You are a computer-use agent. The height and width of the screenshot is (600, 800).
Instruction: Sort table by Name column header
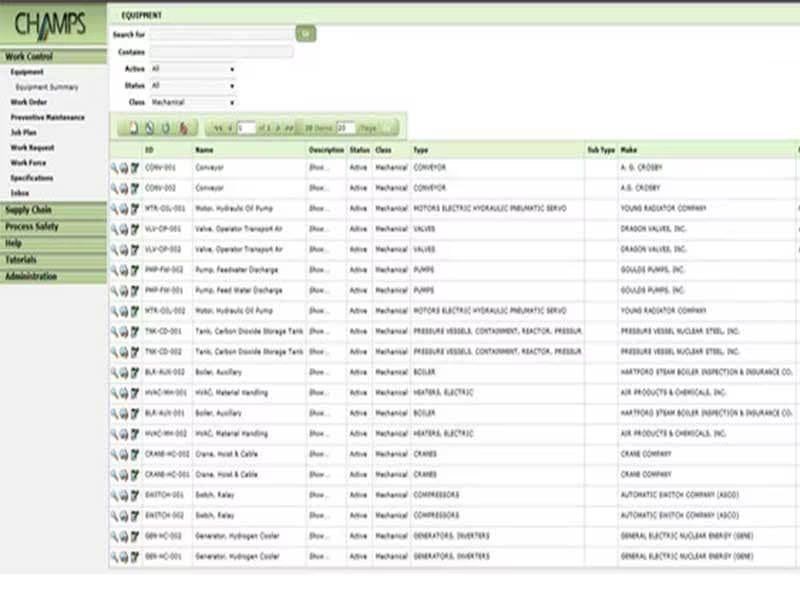click(x=204, y=150)
